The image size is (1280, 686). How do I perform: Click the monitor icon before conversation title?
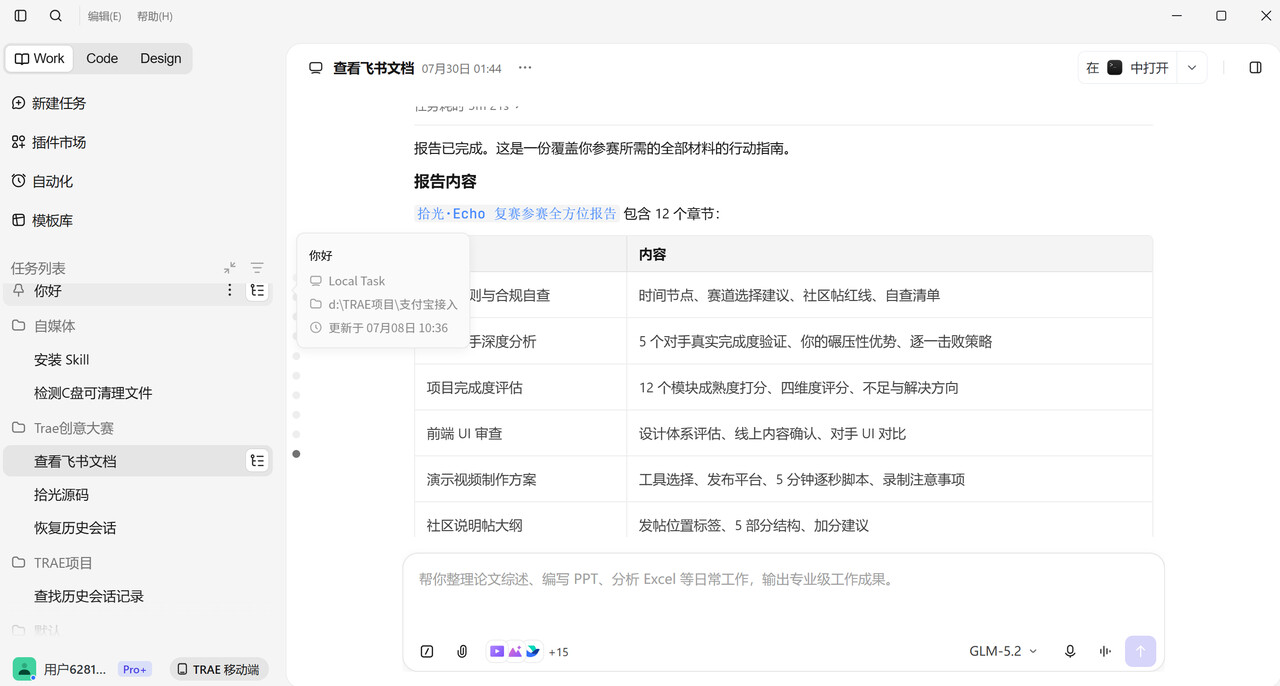tap(316, 68)
